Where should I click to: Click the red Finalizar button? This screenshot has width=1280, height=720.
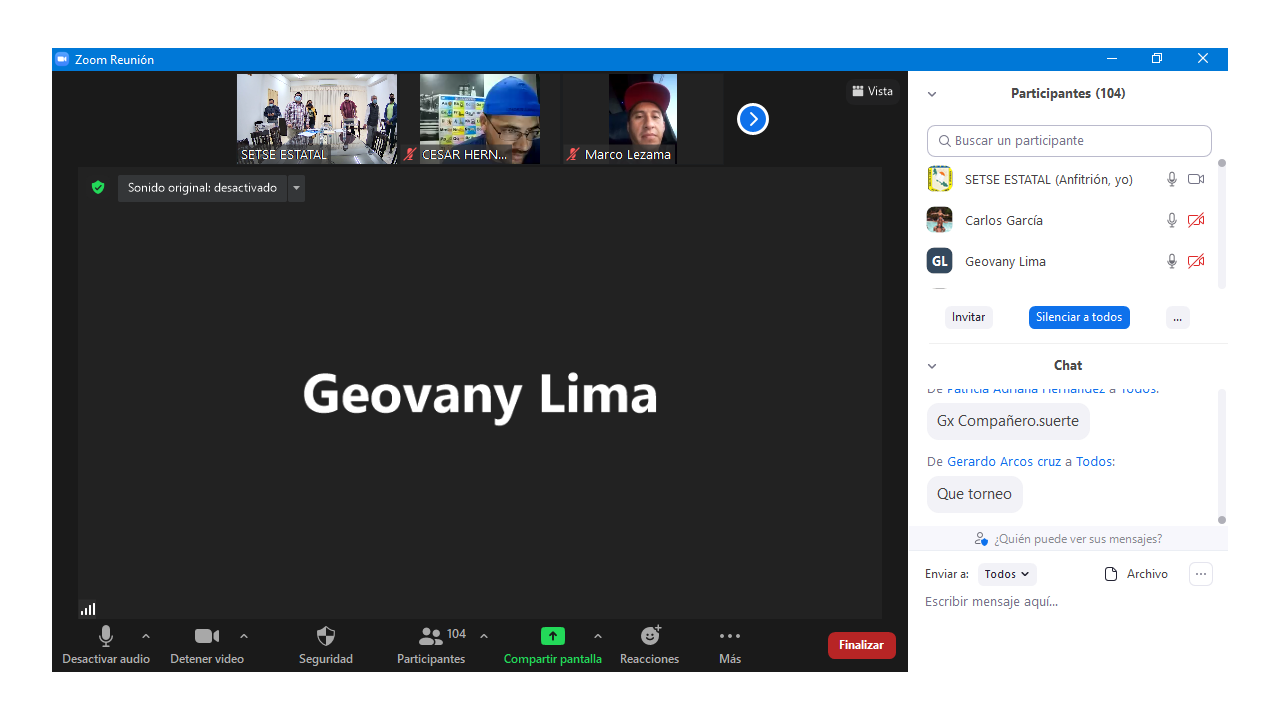tap(862, 645)
